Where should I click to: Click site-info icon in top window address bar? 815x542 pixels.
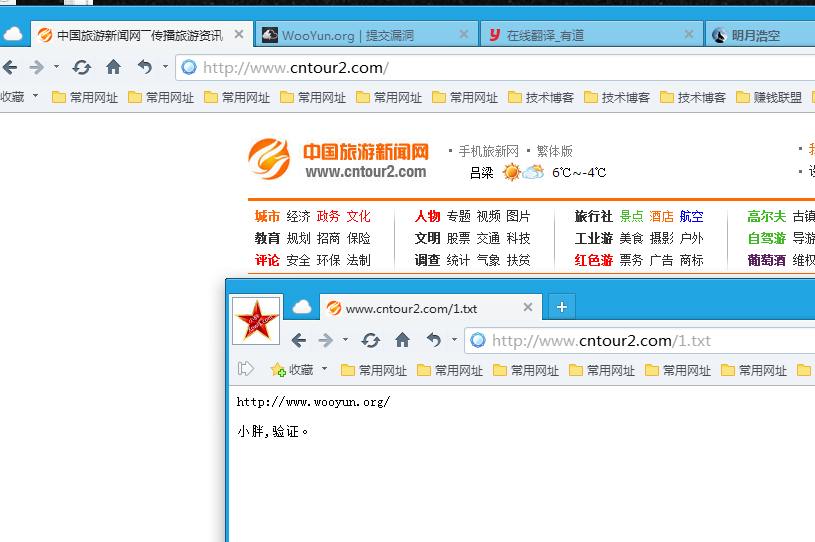189,67
